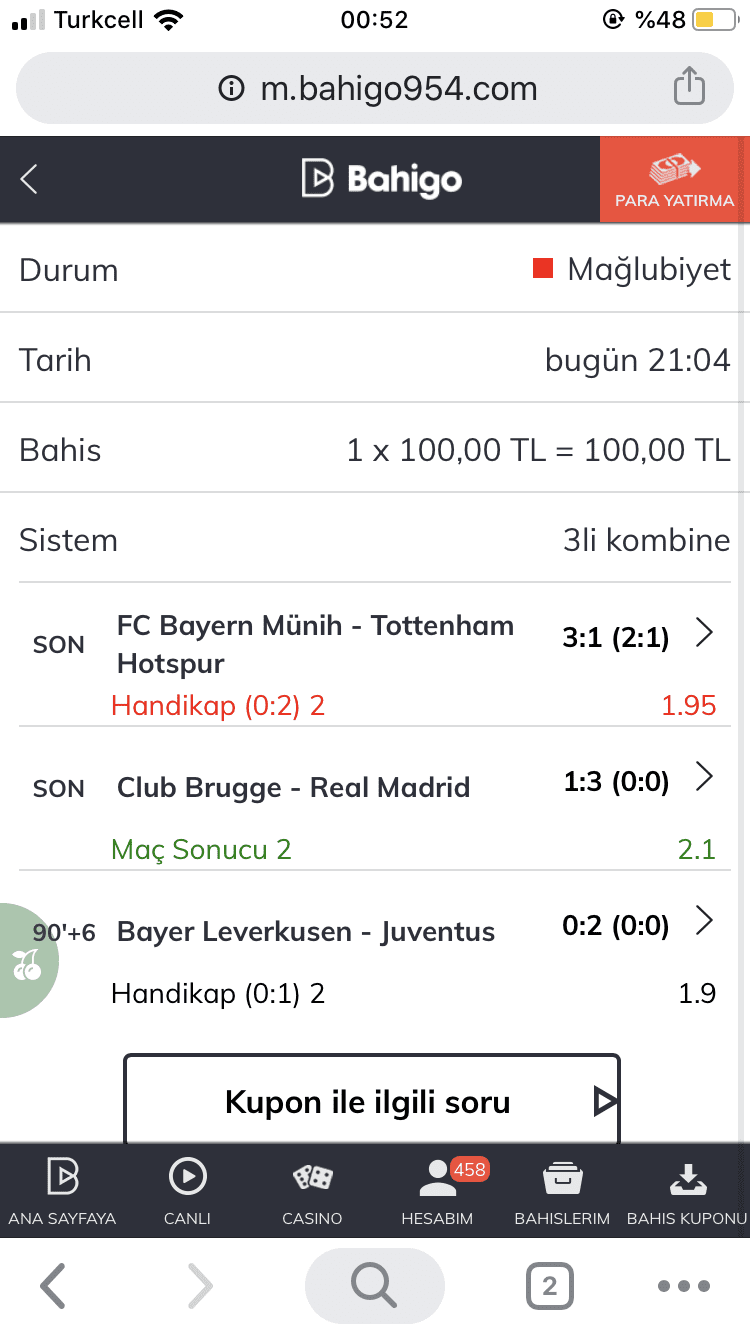The image size is (750, 1334).
Task: Expand Bayer Leverkusen - Juventus details
Action: pos(705,921)
